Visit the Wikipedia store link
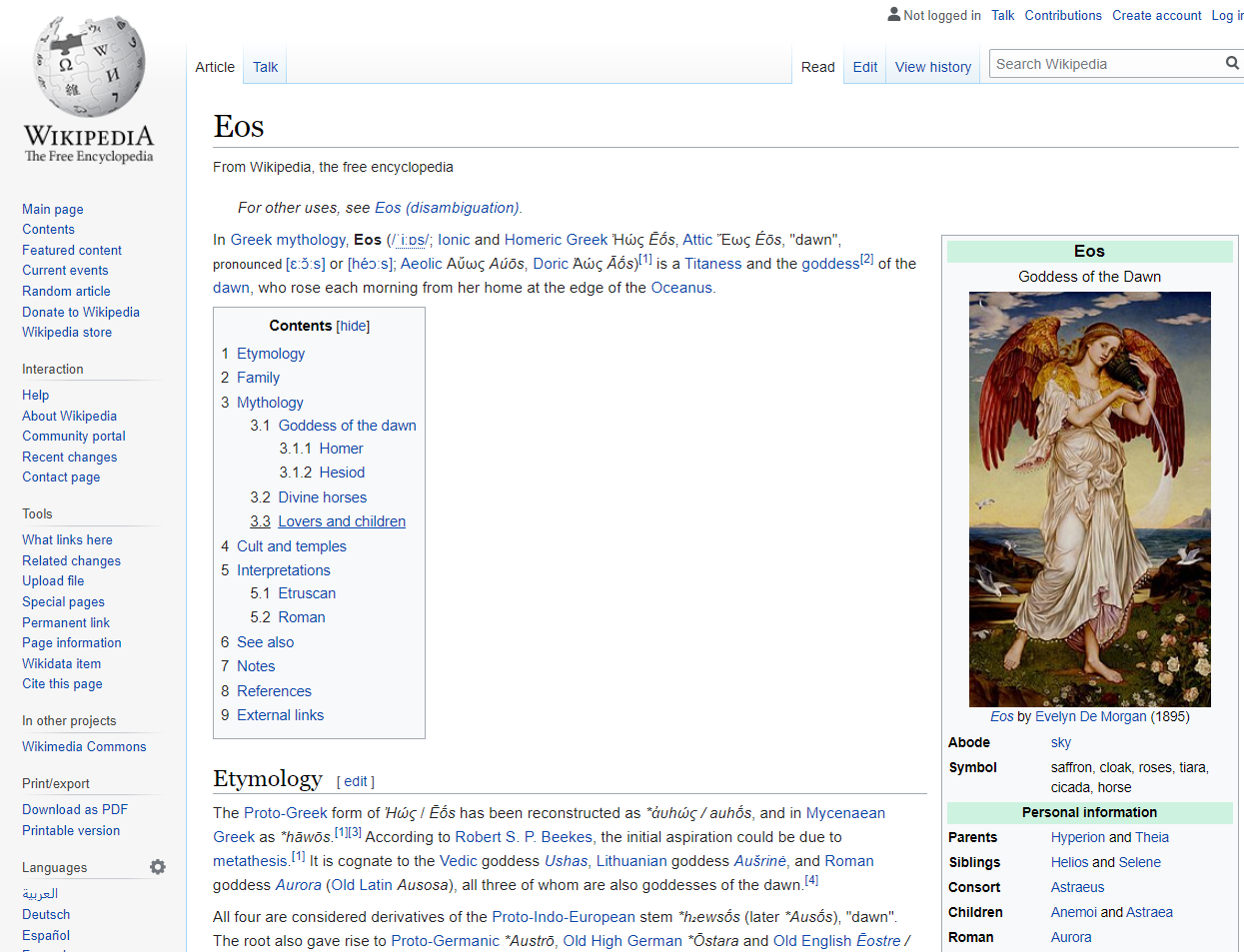This screenshot has width=1244, height=952. (67, 332)
